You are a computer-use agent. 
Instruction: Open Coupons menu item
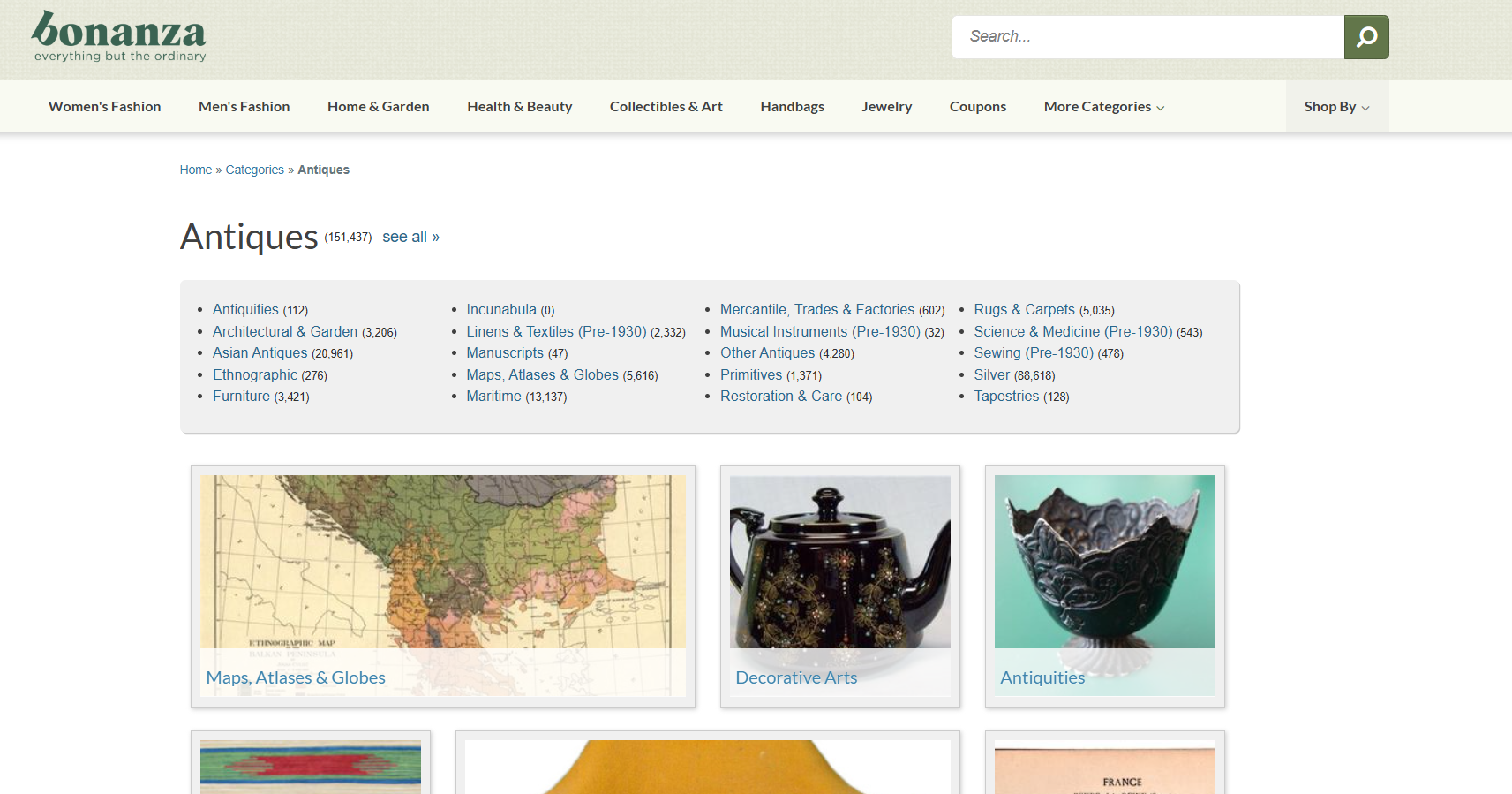978,107
